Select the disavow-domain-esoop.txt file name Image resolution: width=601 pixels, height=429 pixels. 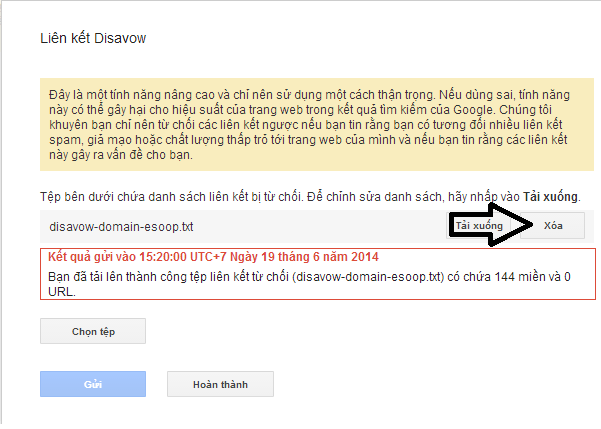121,227
